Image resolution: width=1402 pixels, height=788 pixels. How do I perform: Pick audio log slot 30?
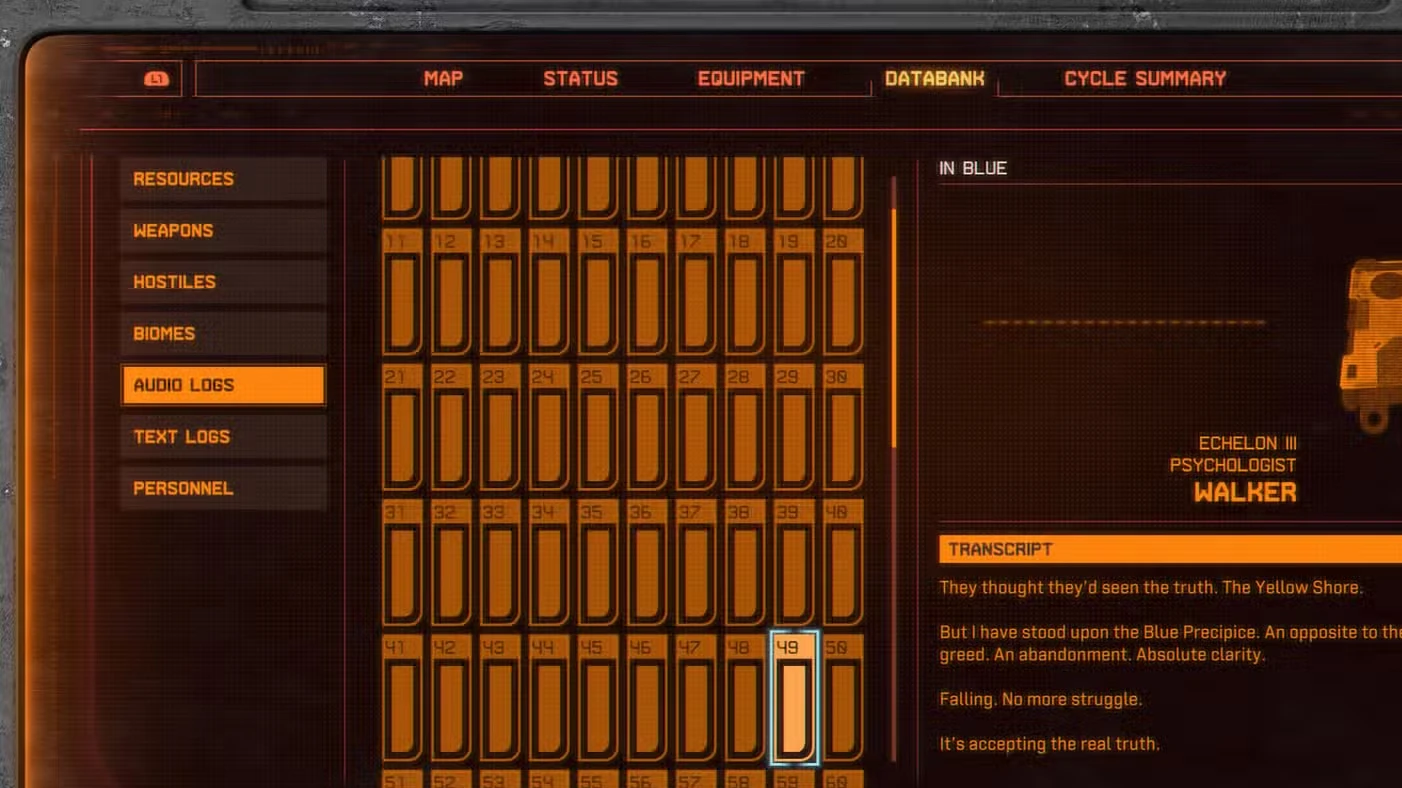click(x=843, y=427)
